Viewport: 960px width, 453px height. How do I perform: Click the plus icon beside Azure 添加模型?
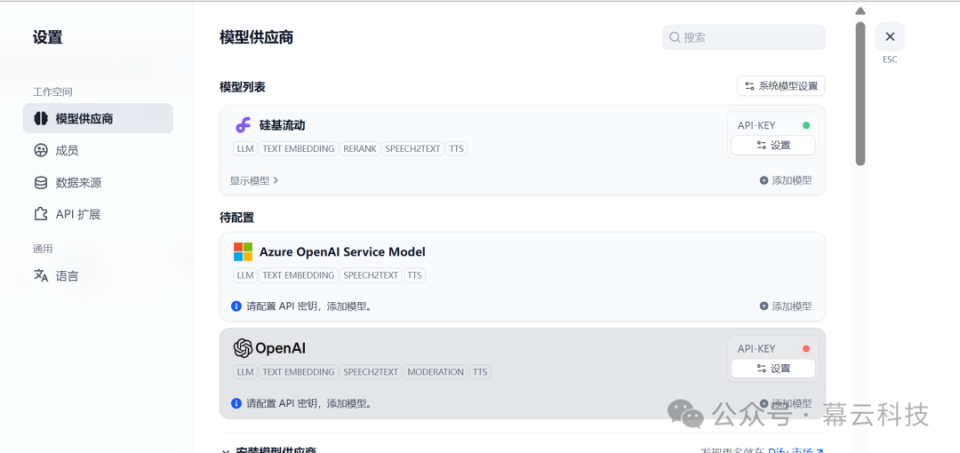point(763,306)
